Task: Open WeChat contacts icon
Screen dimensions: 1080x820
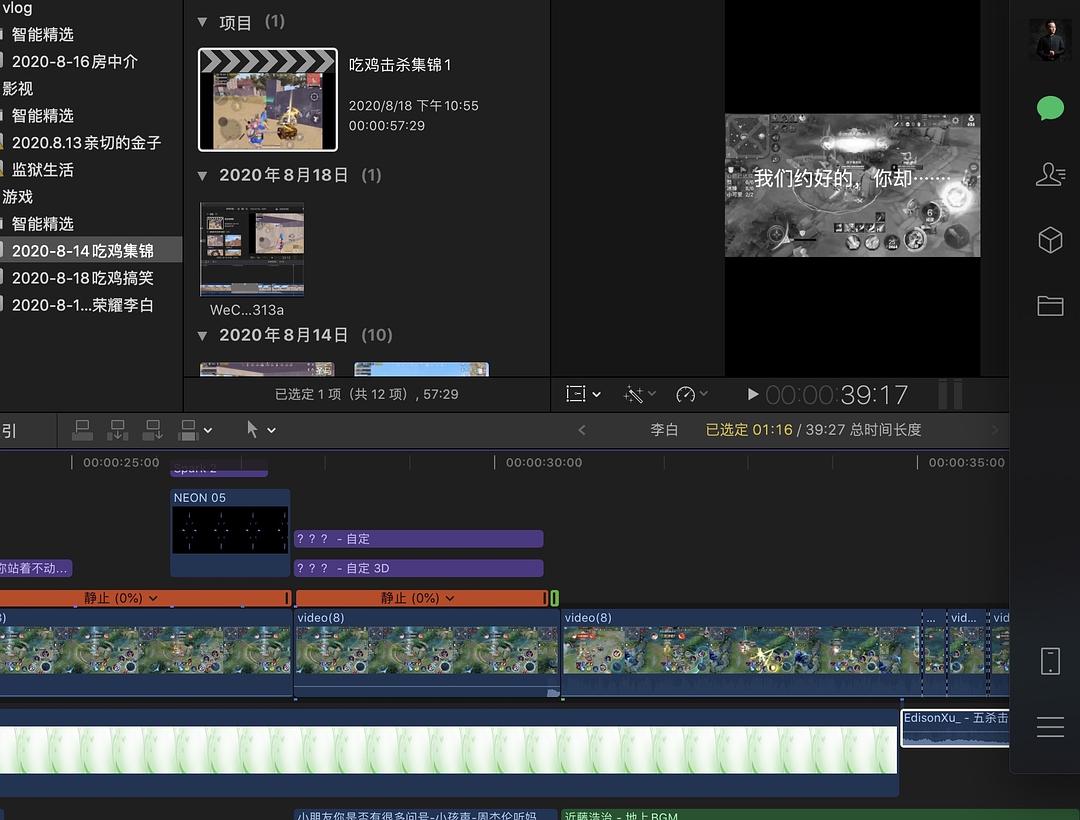Action: tap(1050, 174)
